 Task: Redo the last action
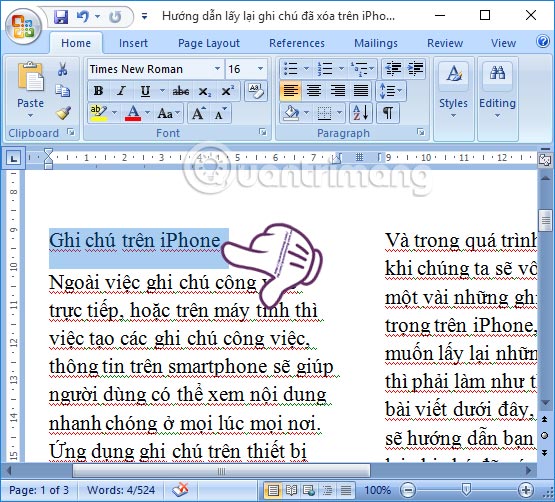[115, 16]
